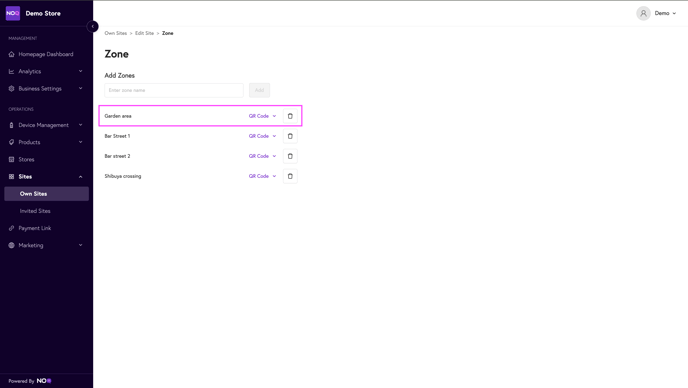
Task: Expand the Analytics menu section
Action: point(46,72)
